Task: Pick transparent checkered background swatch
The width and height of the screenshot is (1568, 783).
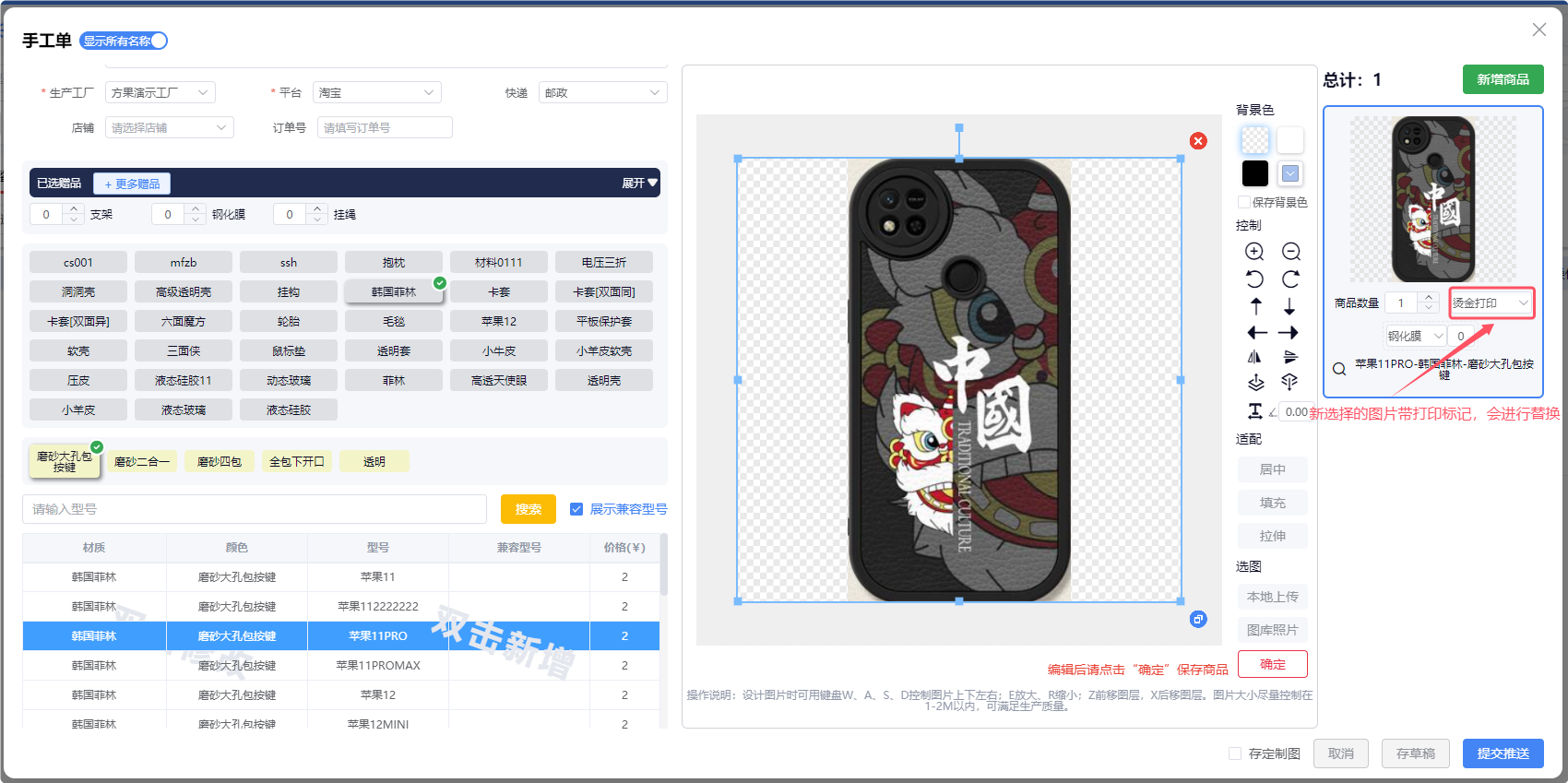Action: pyautogui.click(x=1255, y=140)
